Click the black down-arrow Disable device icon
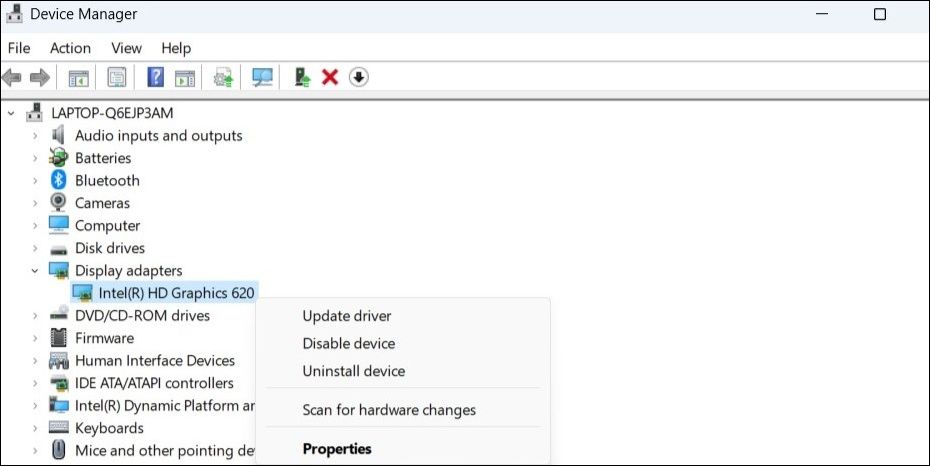This screenshot has width=930, height=466. 358,77
